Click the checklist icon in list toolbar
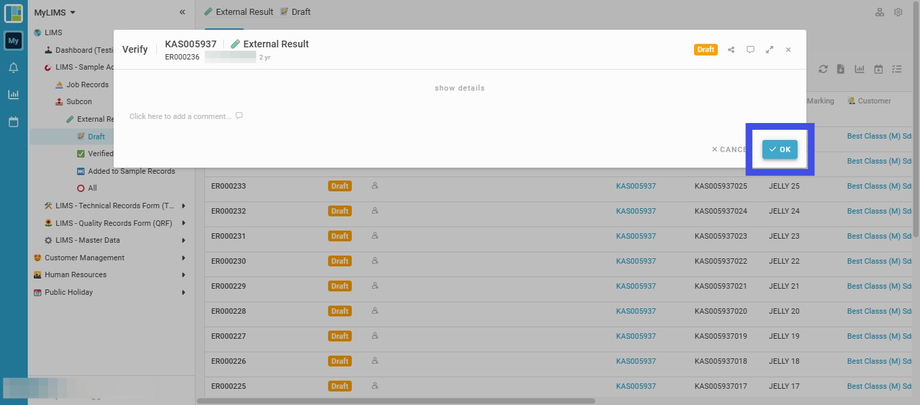920x405 pixels. (x=897, y=69)
